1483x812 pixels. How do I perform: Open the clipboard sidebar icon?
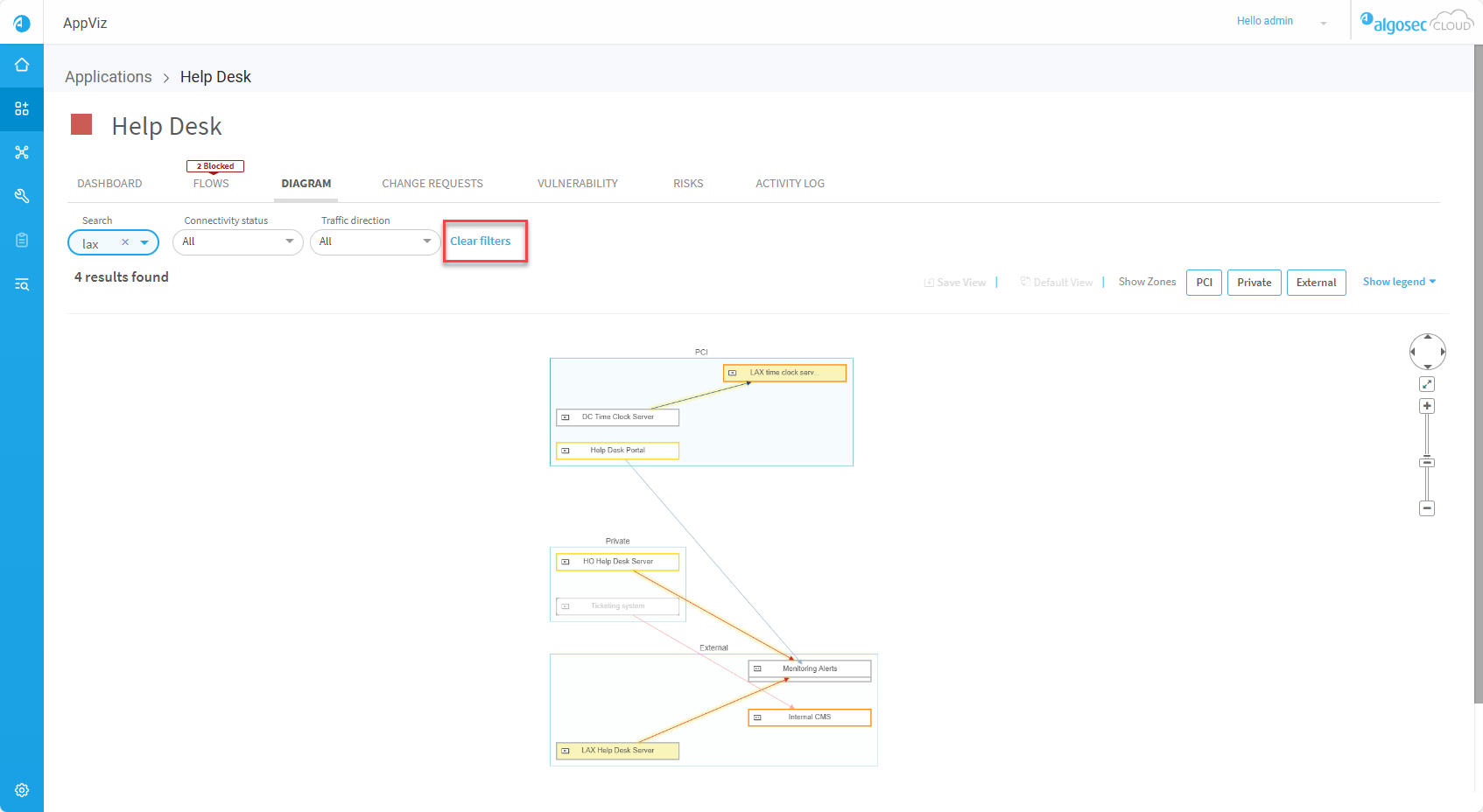[x=22, y=240]
